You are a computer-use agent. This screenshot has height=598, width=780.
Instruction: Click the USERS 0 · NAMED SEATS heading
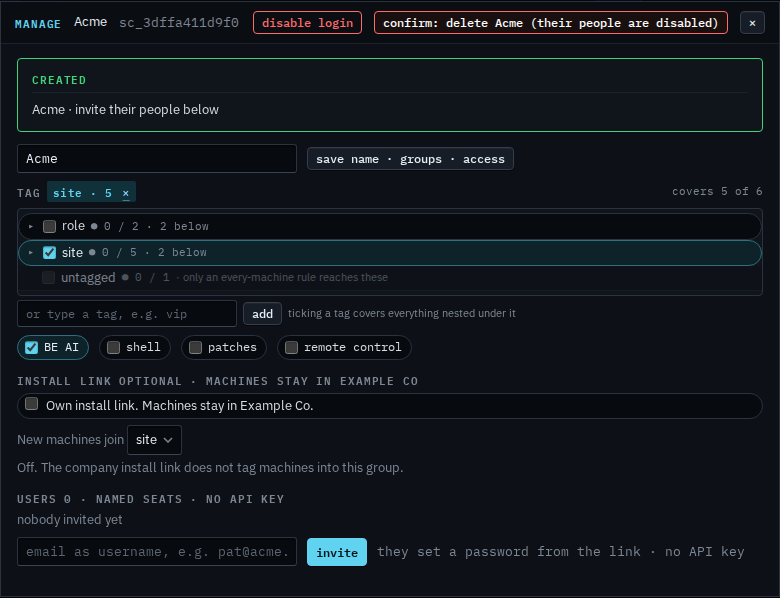(x=150, y=499)
